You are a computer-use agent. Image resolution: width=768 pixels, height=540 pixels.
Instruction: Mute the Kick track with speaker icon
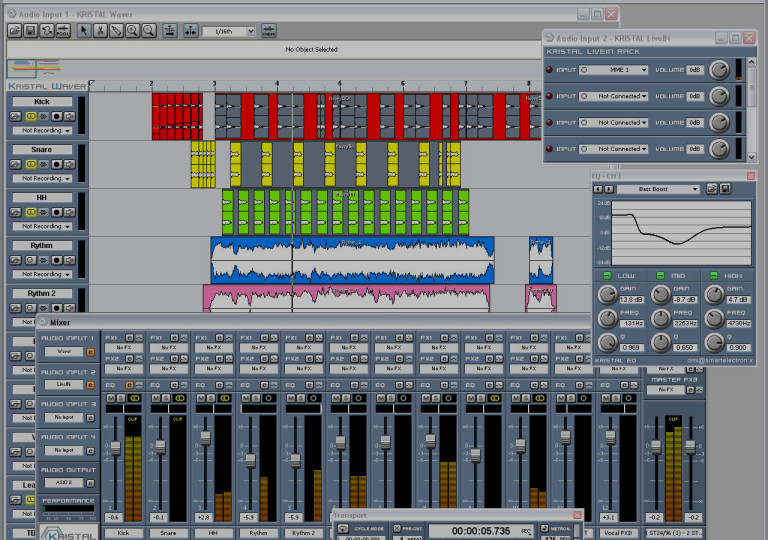(x=70, y=116)
